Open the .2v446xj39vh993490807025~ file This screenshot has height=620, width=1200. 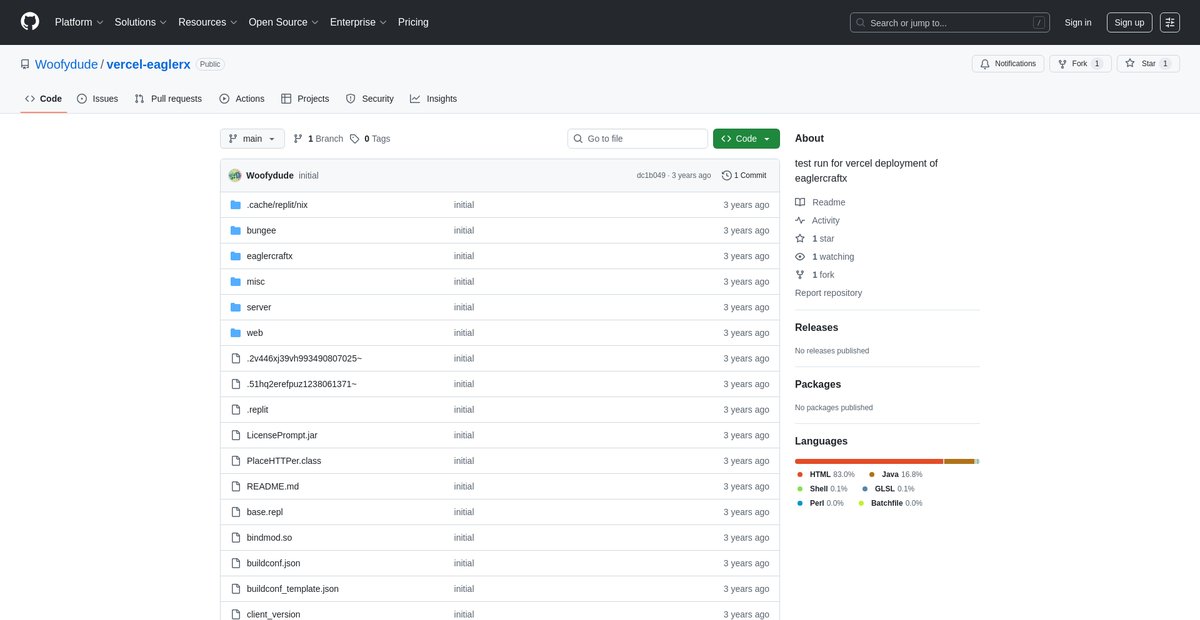tap(304, 358)
